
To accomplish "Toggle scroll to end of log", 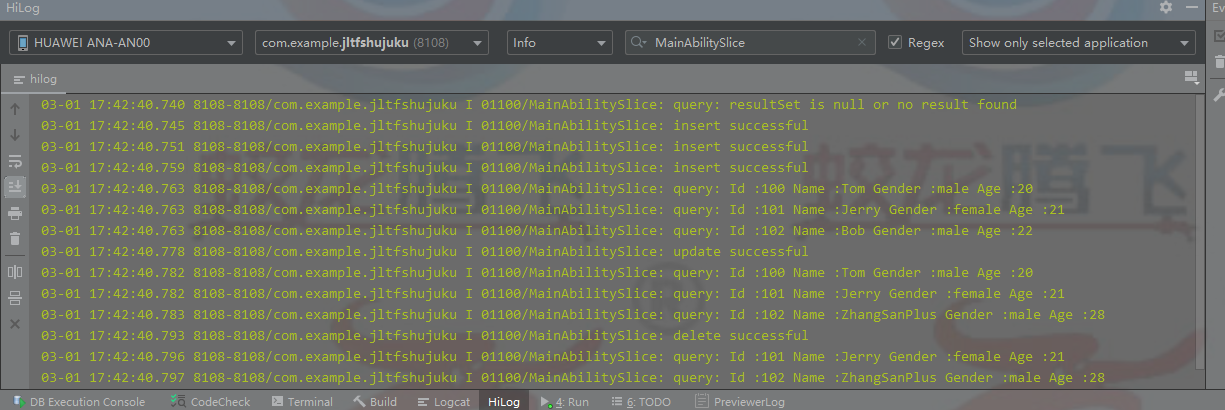I will coord(15,186).
